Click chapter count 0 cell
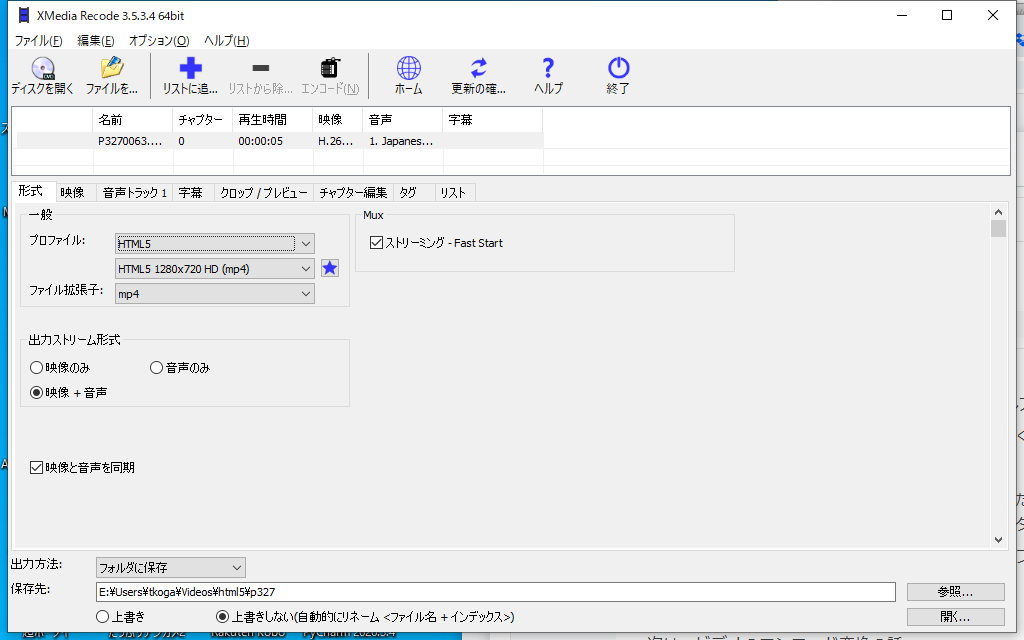This screenshot has height=640, width=1024. (182, 141)
